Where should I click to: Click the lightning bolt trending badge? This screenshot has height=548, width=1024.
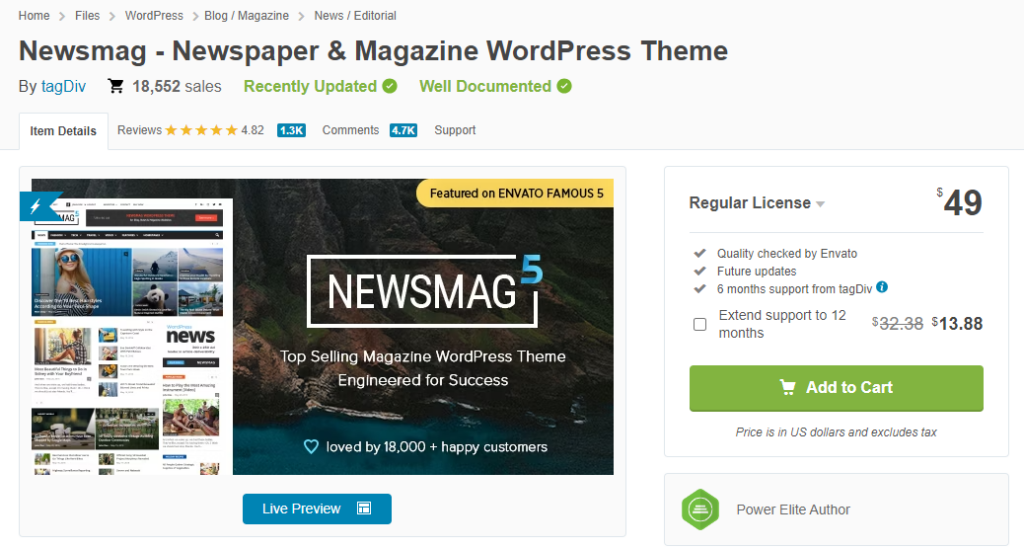point(39,206)
